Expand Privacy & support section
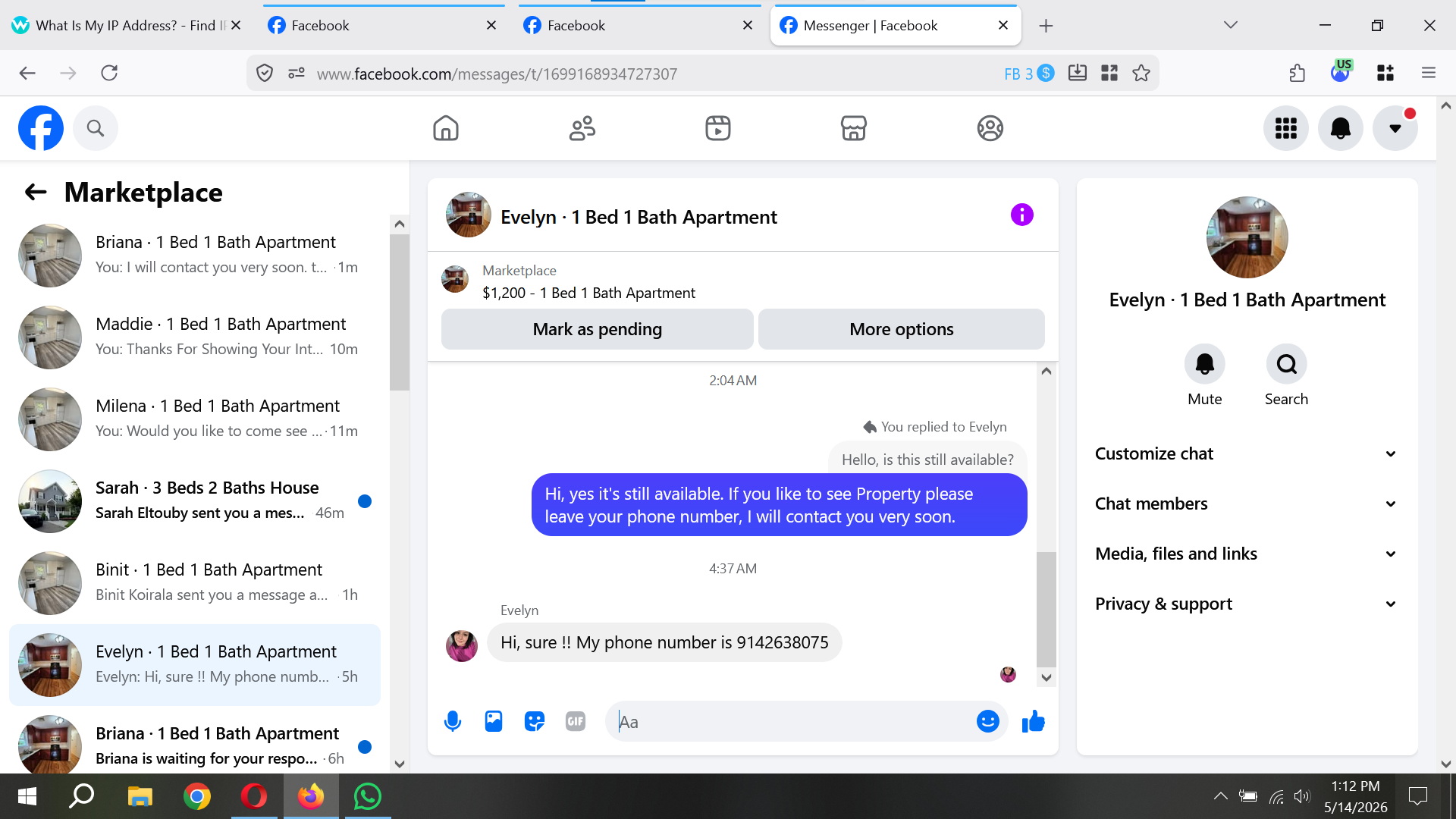This screenshot has height=819, width=1456. click(x=1247, y=604)
